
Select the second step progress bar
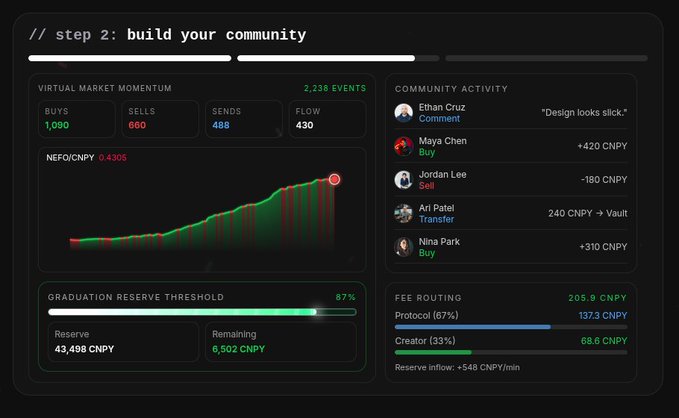338,58
